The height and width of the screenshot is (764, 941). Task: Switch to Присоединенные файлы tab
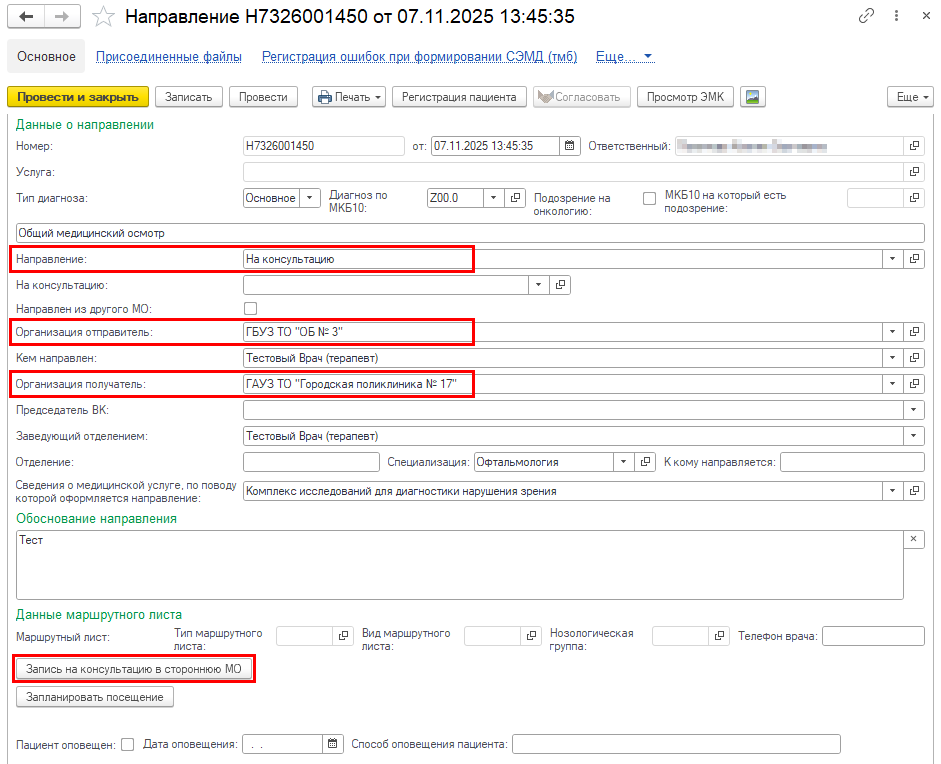(x=168, y=57)
